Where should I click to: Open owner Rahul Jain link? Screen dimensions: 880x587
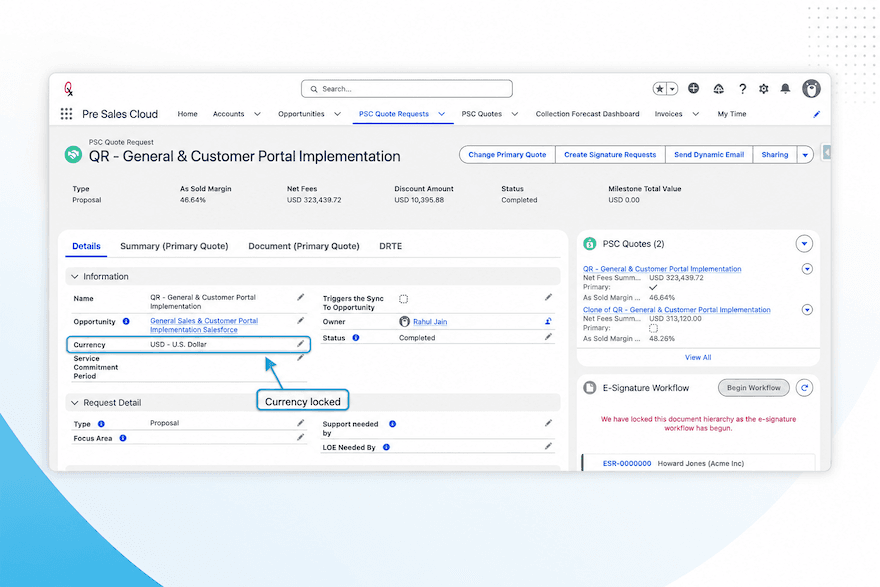(430, 322)
